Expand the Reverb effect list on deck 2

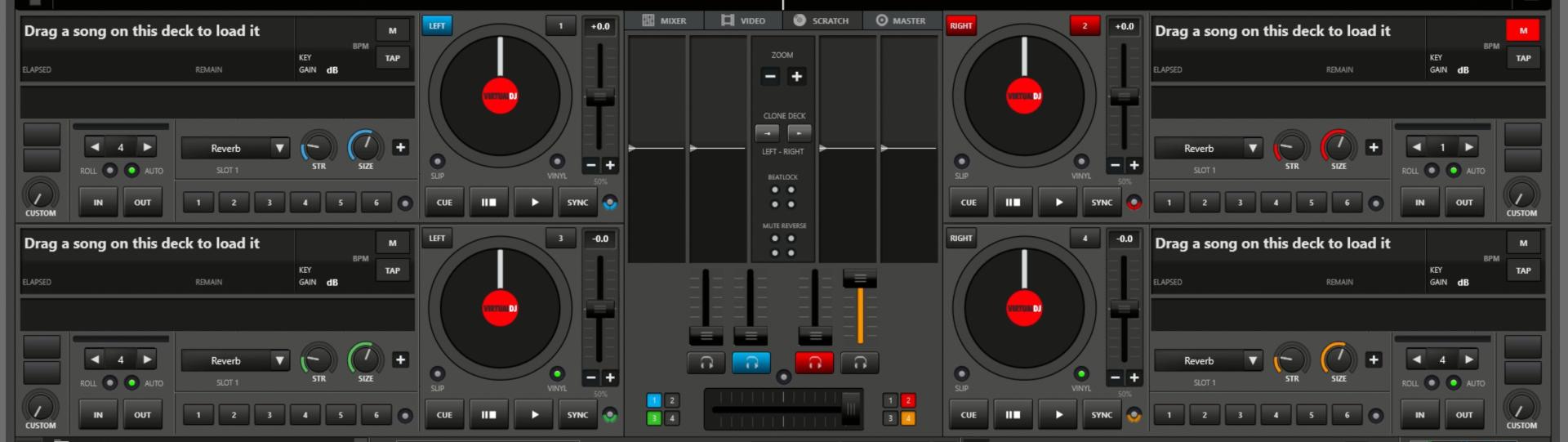point(1252,148)
